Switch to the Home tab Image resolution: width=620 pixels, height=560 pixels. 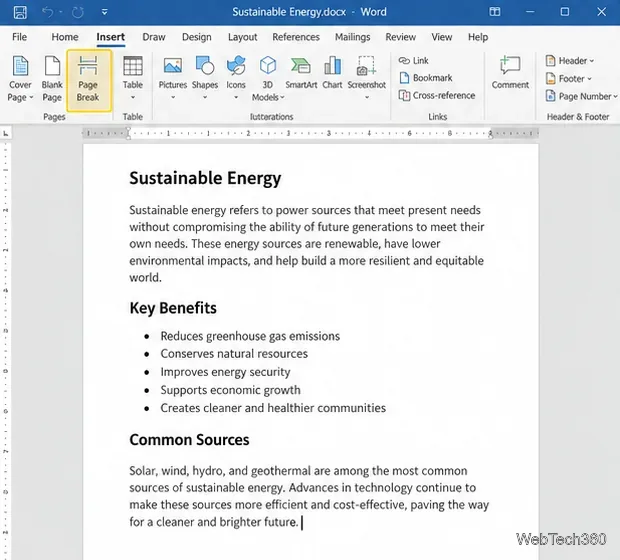(65, 37)
